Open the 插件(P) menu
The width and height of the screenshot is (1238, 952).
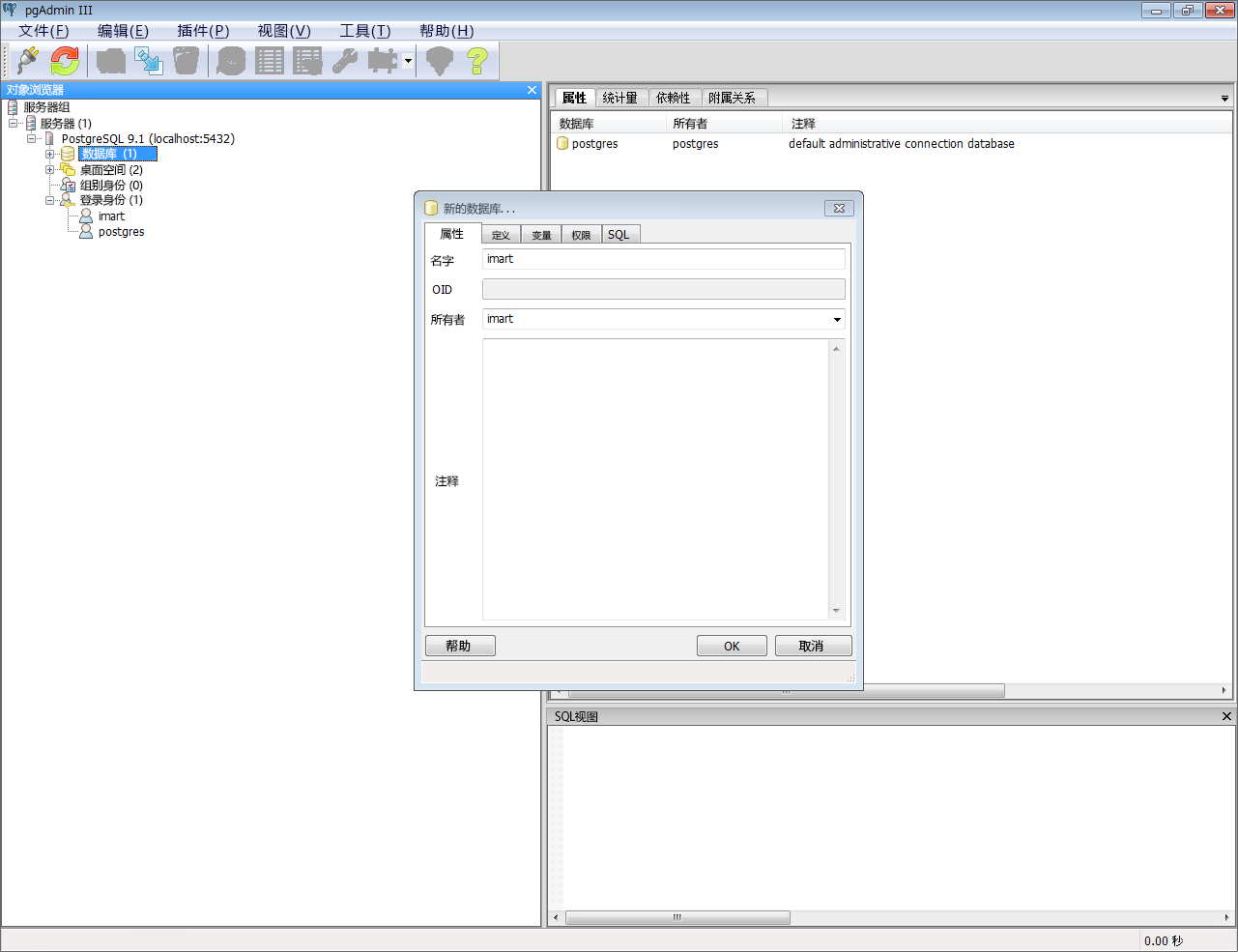[203, 31]
